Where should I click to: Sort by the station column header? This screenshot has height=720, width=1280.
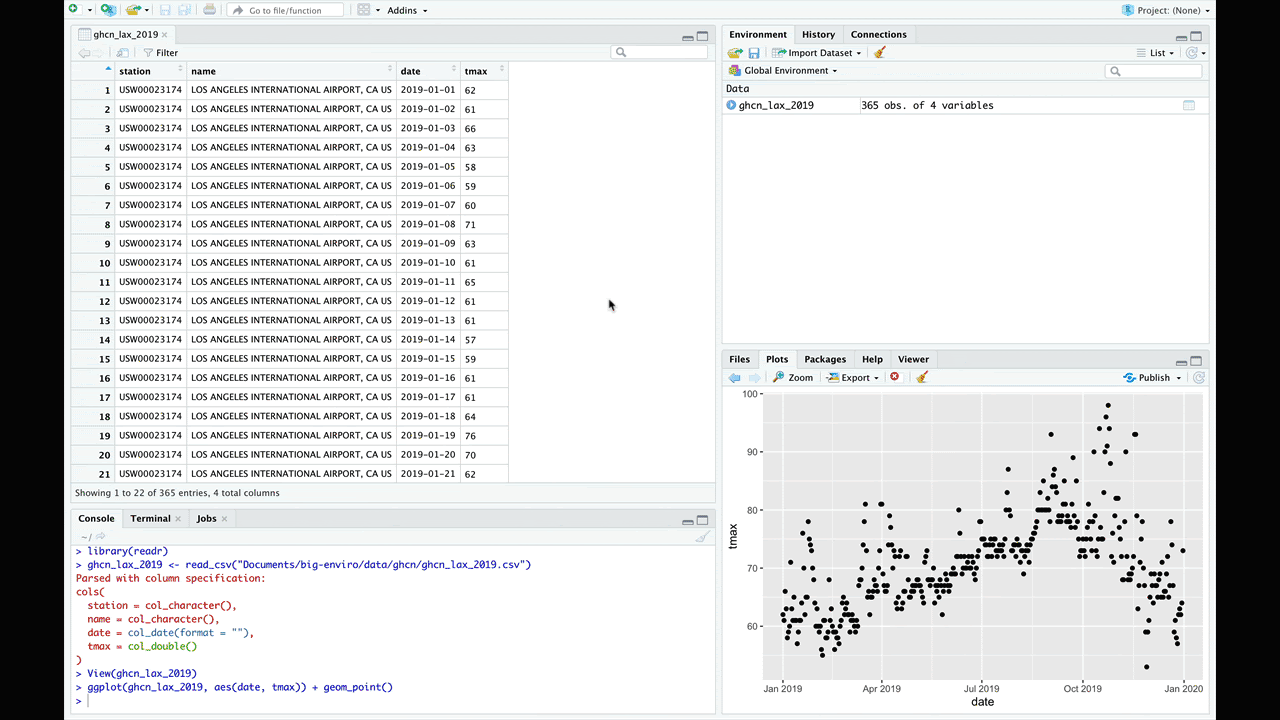pyautogui.click(x=151, y=71)
